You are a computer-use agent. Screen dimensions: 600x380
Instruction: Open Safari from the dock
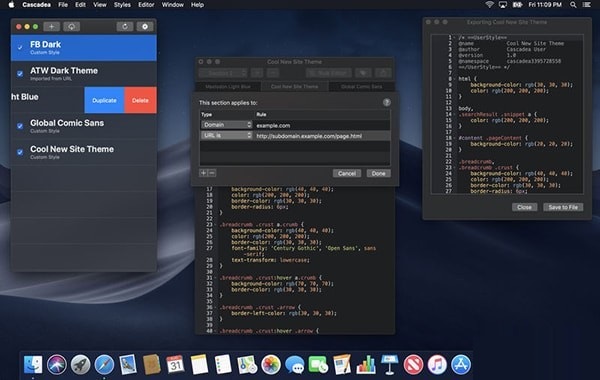(x=104, y=364)
